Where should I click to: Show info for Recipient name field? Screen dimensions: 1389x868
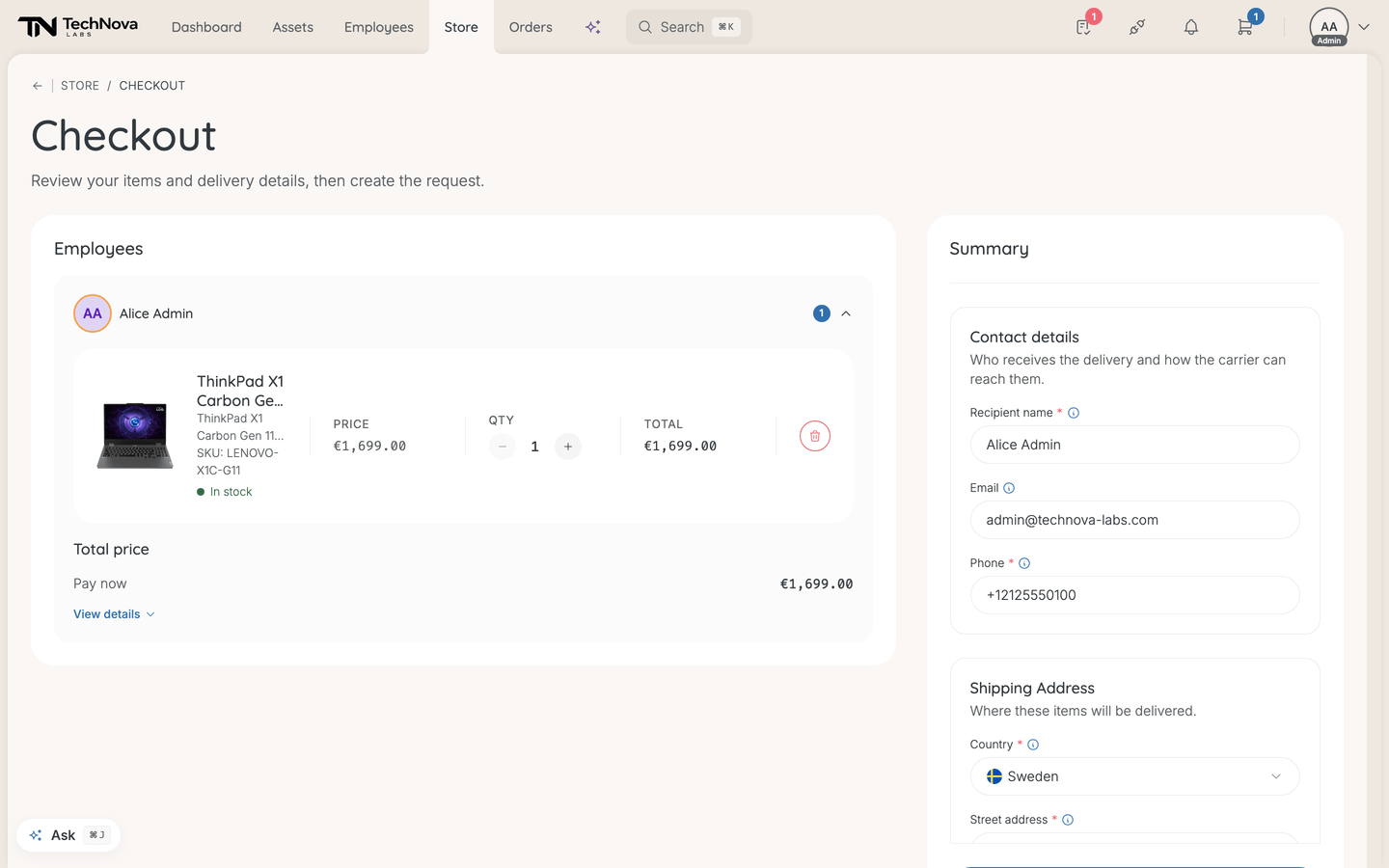(x=1074, y=413)
